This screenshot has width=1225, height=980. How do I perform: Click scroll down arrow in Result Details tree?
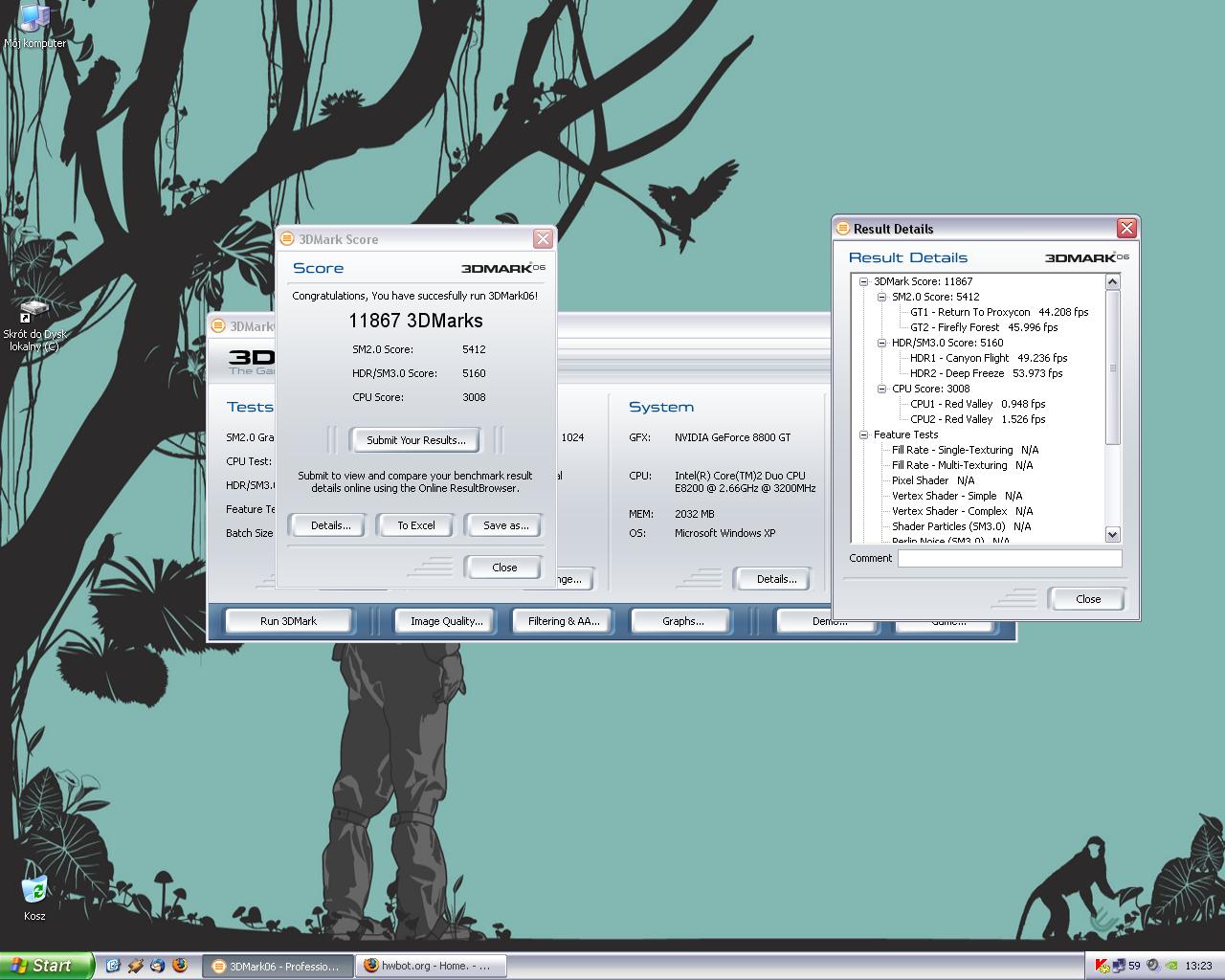pyautogui.click(x=1112, y=535)
